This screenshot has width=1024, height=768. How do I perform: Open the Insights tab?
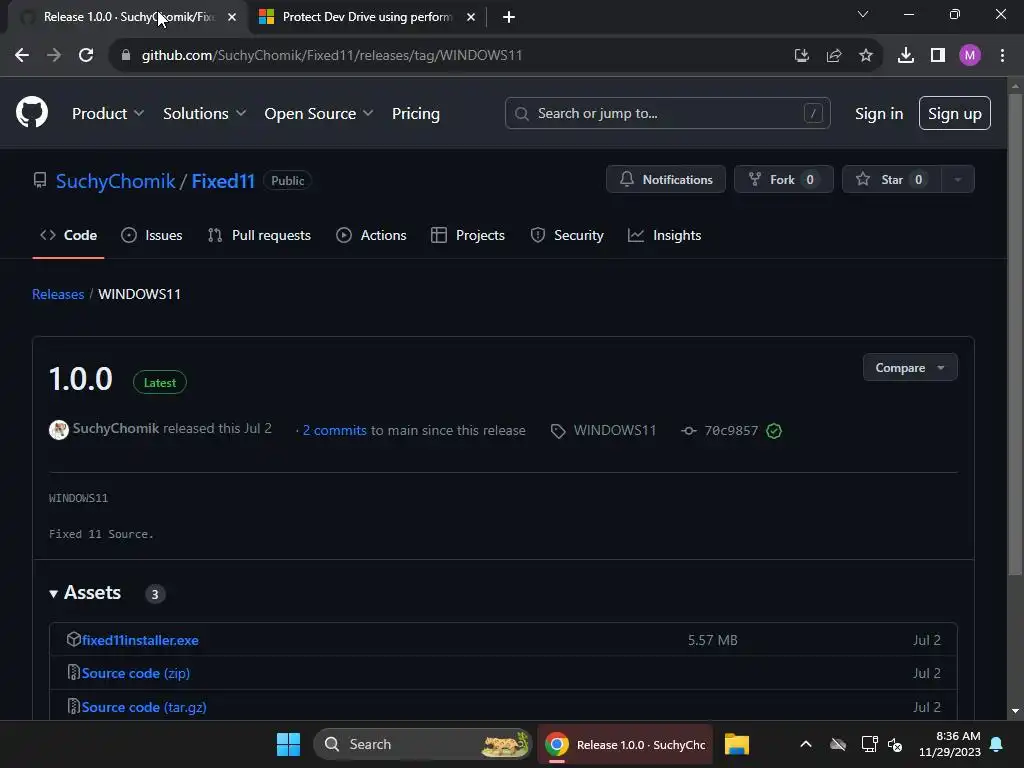(664, 235)
